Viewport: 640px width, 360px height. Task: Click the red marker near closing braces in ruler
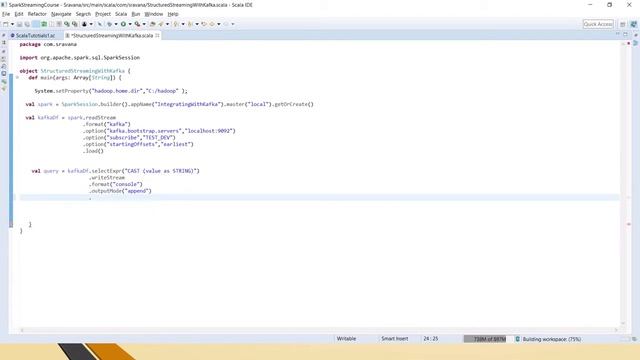[629, 224]
